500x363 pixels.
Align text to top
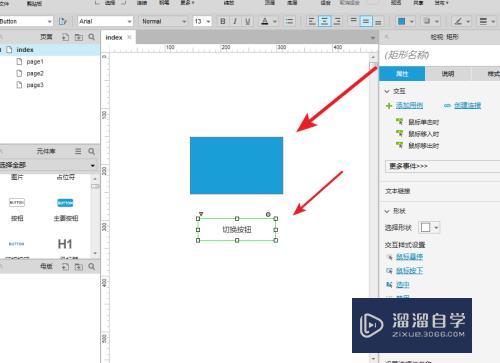353,21
